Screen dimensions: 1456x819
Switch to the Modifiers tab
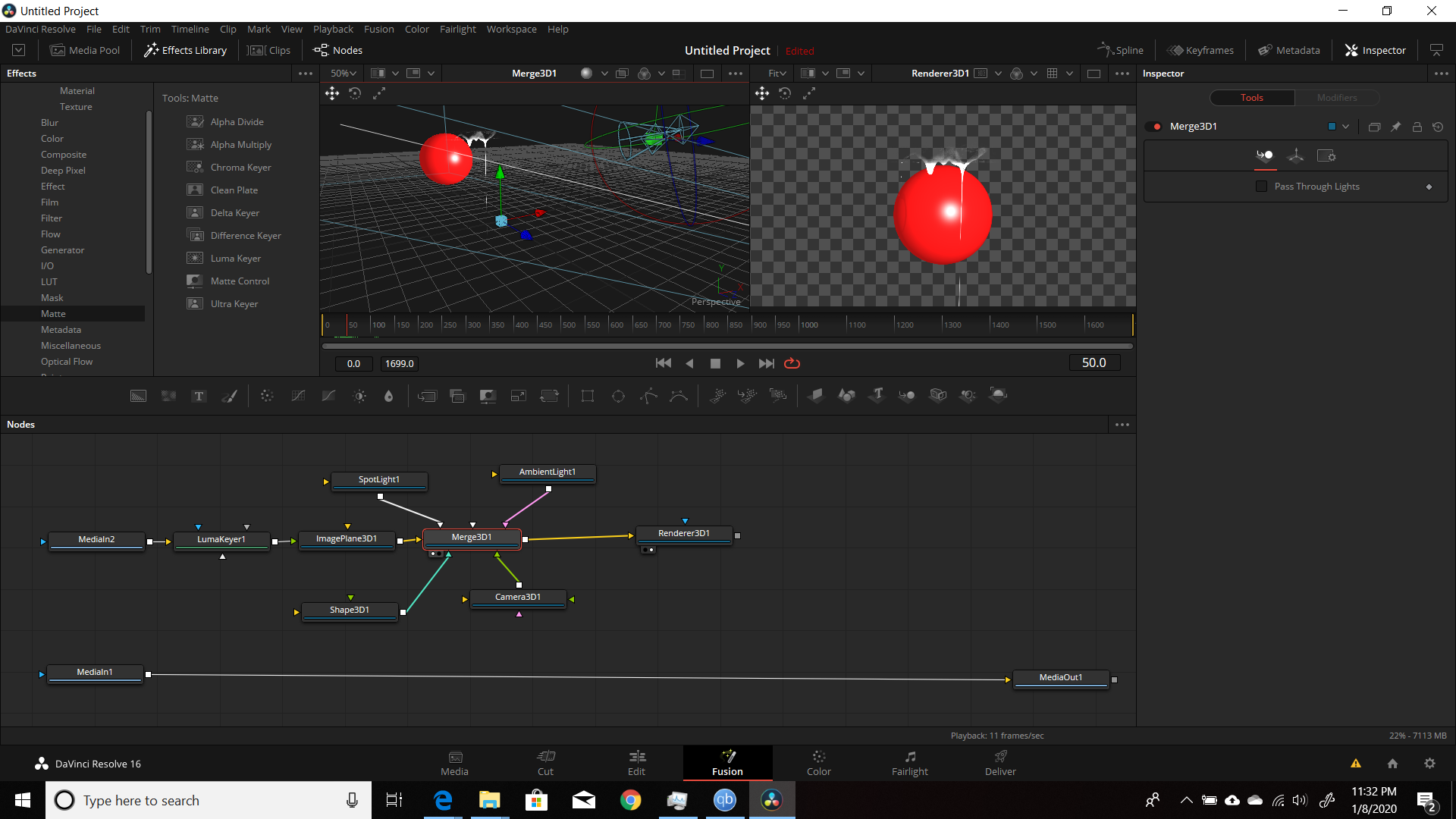(1336, 98)
